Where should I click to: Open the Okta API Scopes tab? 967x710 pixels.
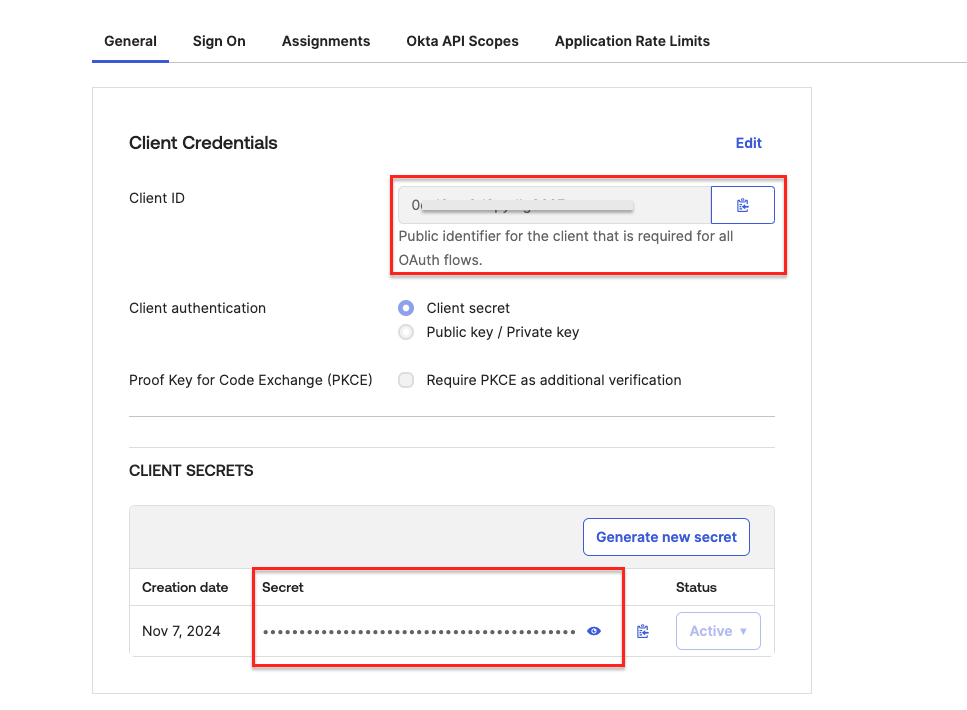pos(462,41)
